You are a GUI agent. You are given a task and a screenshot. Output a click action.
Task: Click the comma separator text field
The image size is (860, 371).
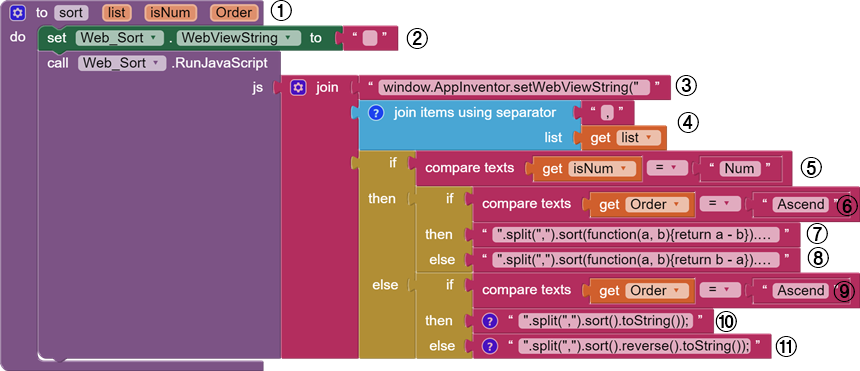point(606,113)
